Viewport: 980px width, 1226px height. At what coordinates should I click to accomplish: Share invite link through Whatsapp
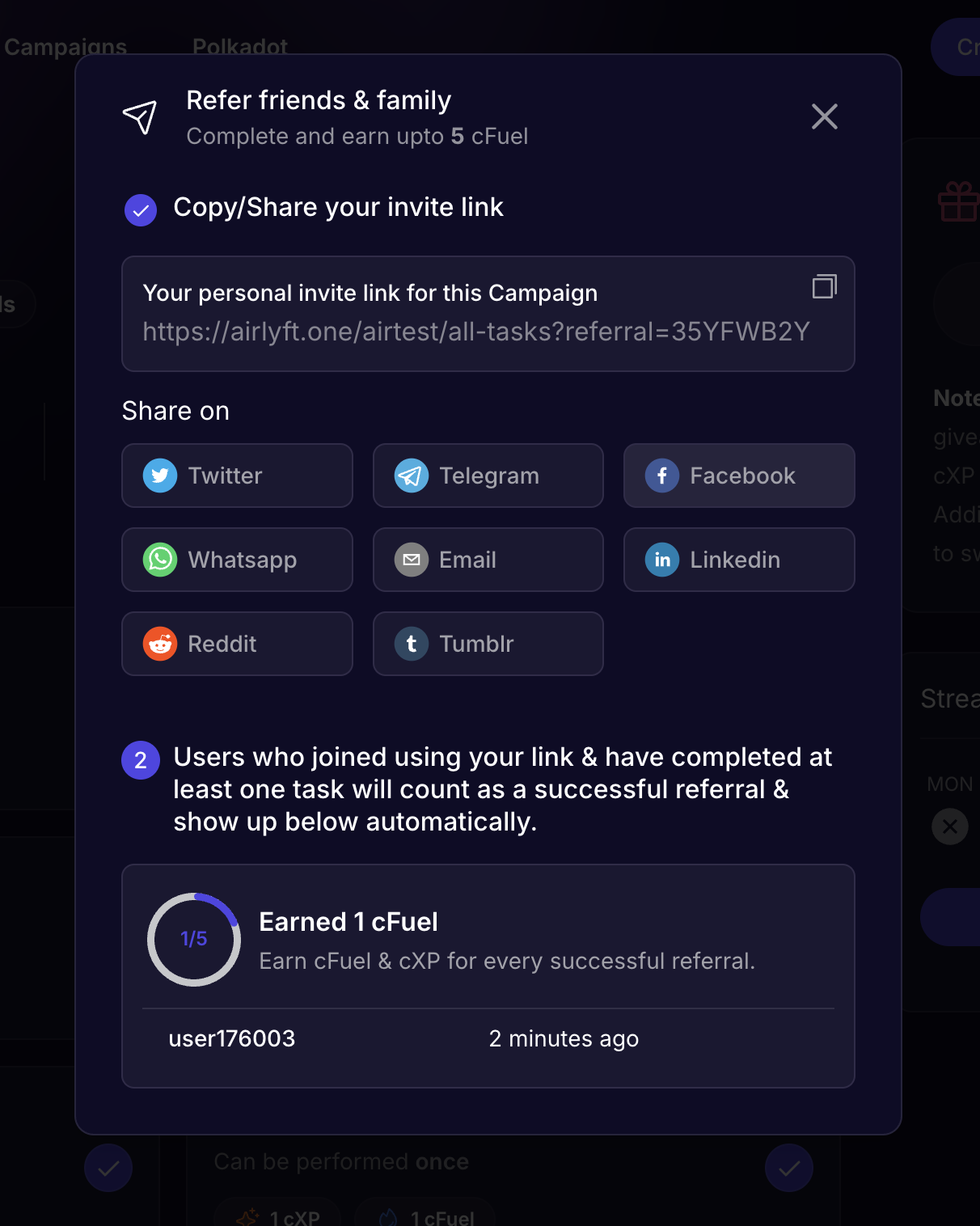coord(237,560)
